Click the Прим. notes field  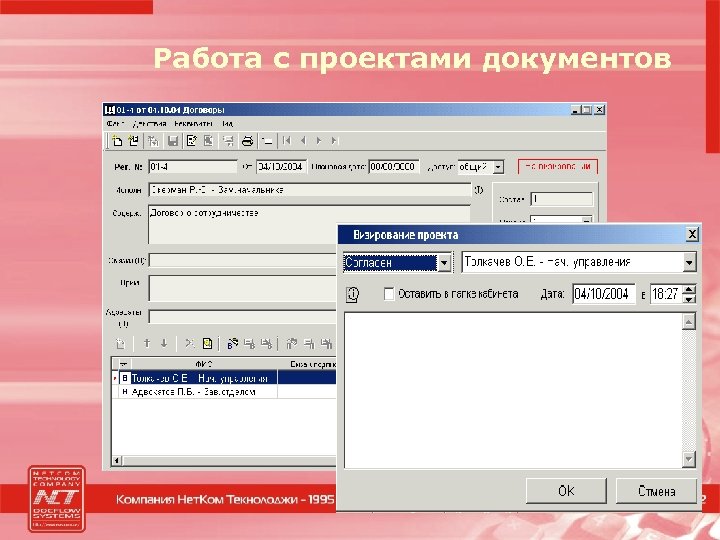coord(243,288)
